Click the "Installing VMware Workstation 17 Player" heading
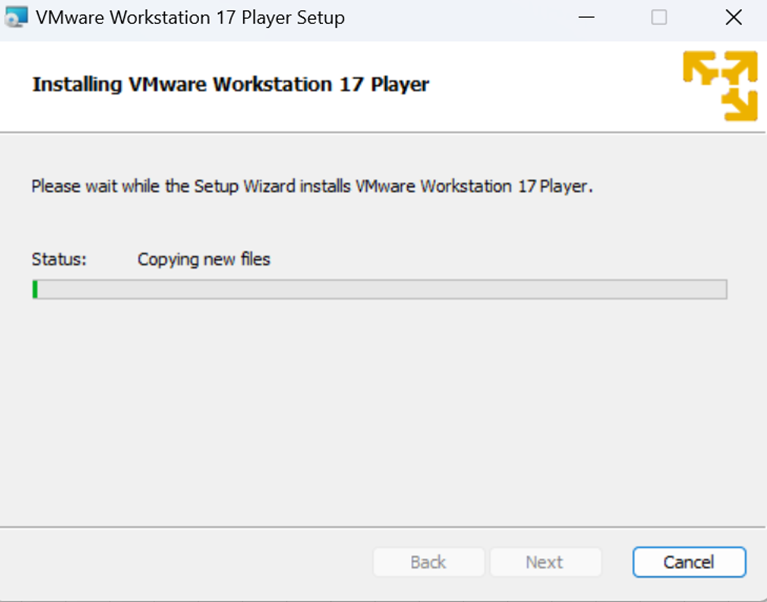The height and width of the screenshot is (602, 767). pyautogui.click(x=230, y=84)
